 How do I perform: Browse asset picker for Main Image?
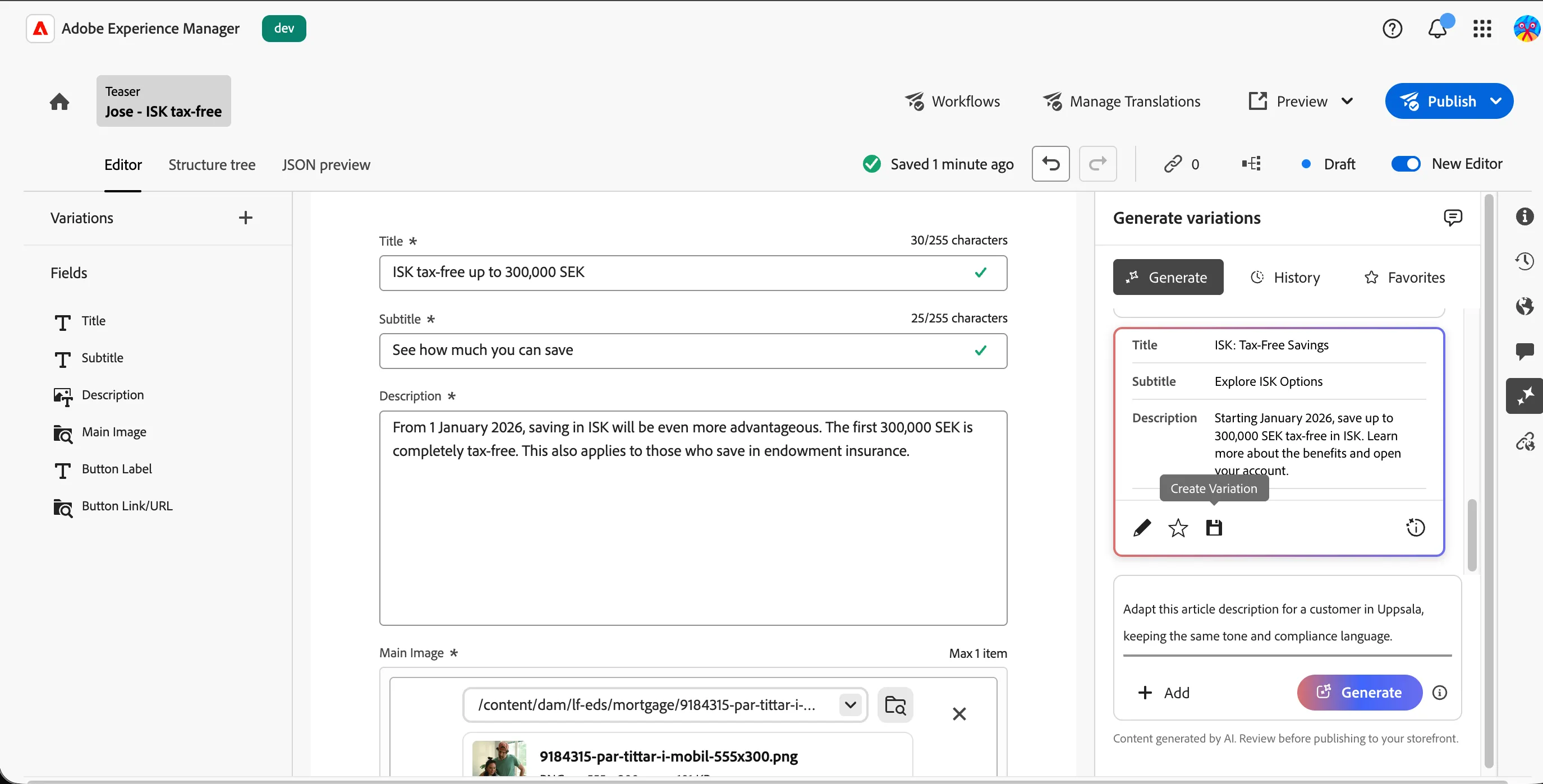pyautogui.click(x=895, y=705)
